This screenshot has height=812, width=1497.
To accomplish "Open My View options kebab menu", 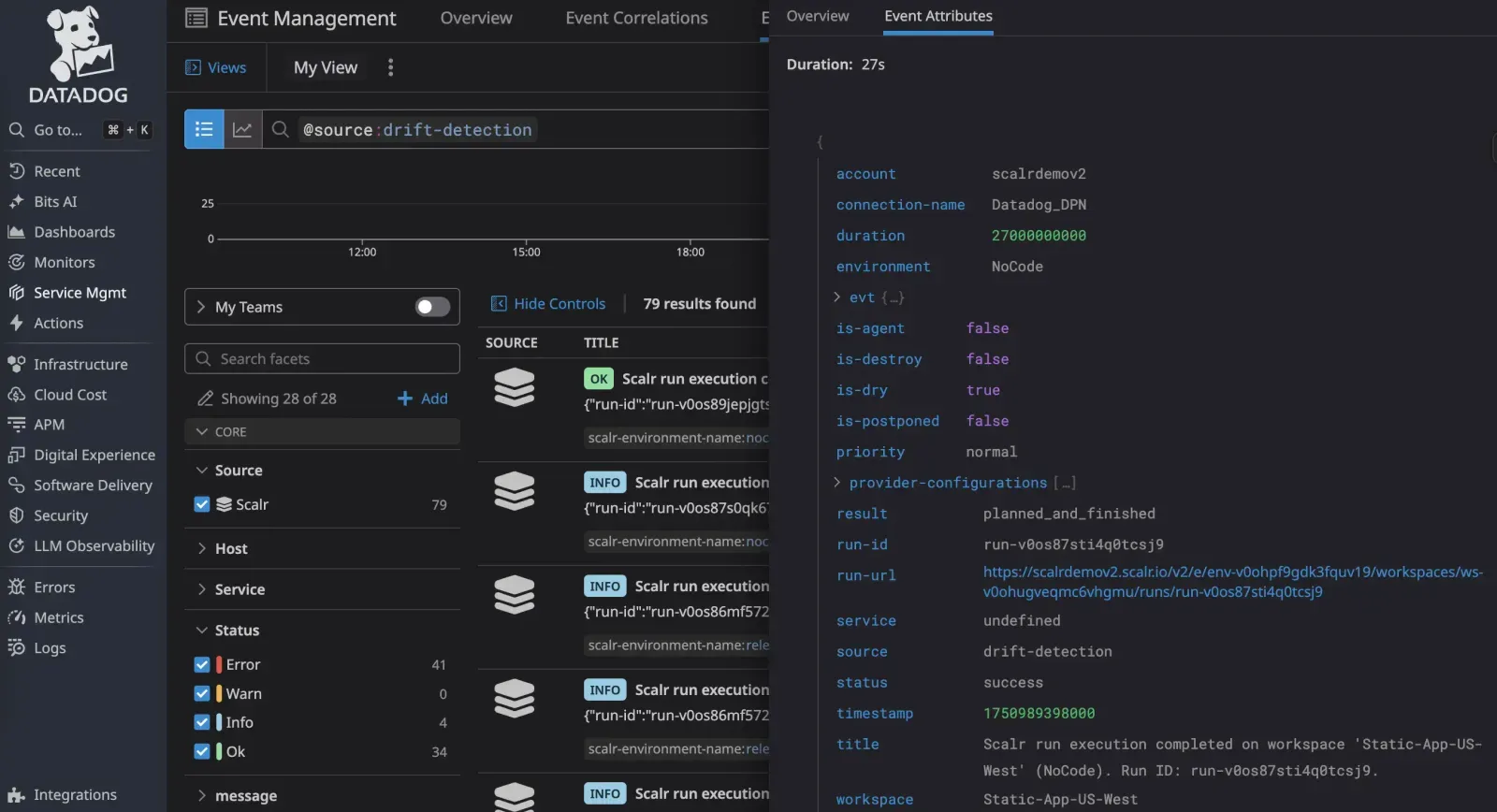I will 390,67.
